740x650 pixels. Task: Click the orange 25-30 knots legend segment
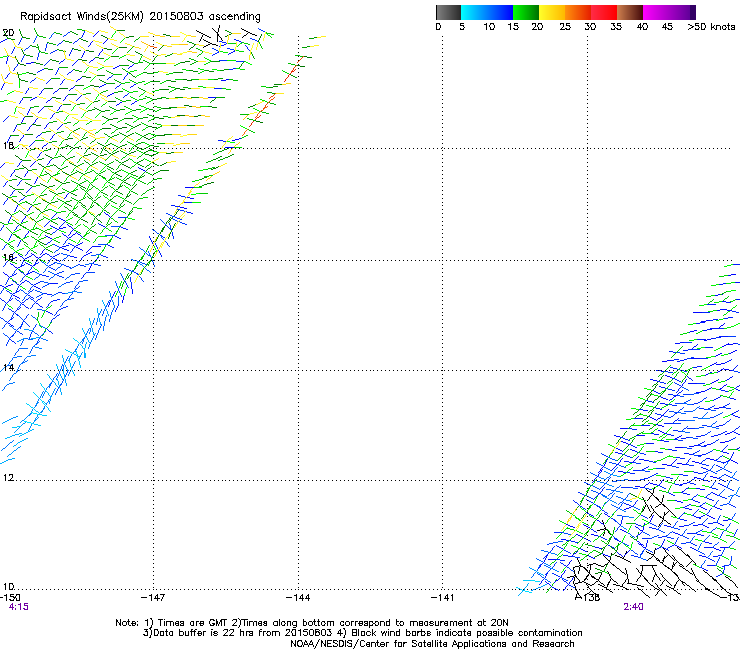[x=578, y=12]
